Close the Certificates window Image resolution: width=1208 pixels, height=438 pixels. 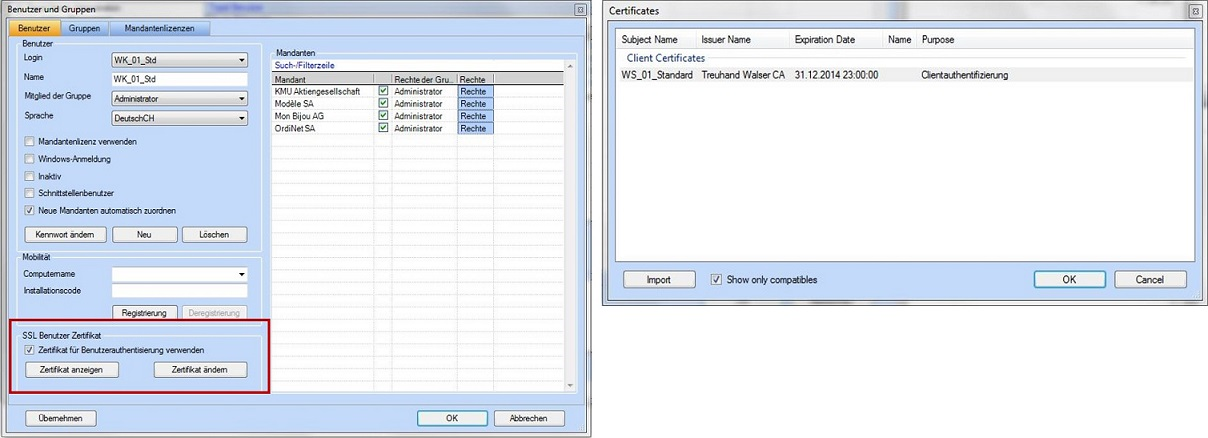click(x=1193, y=10)
